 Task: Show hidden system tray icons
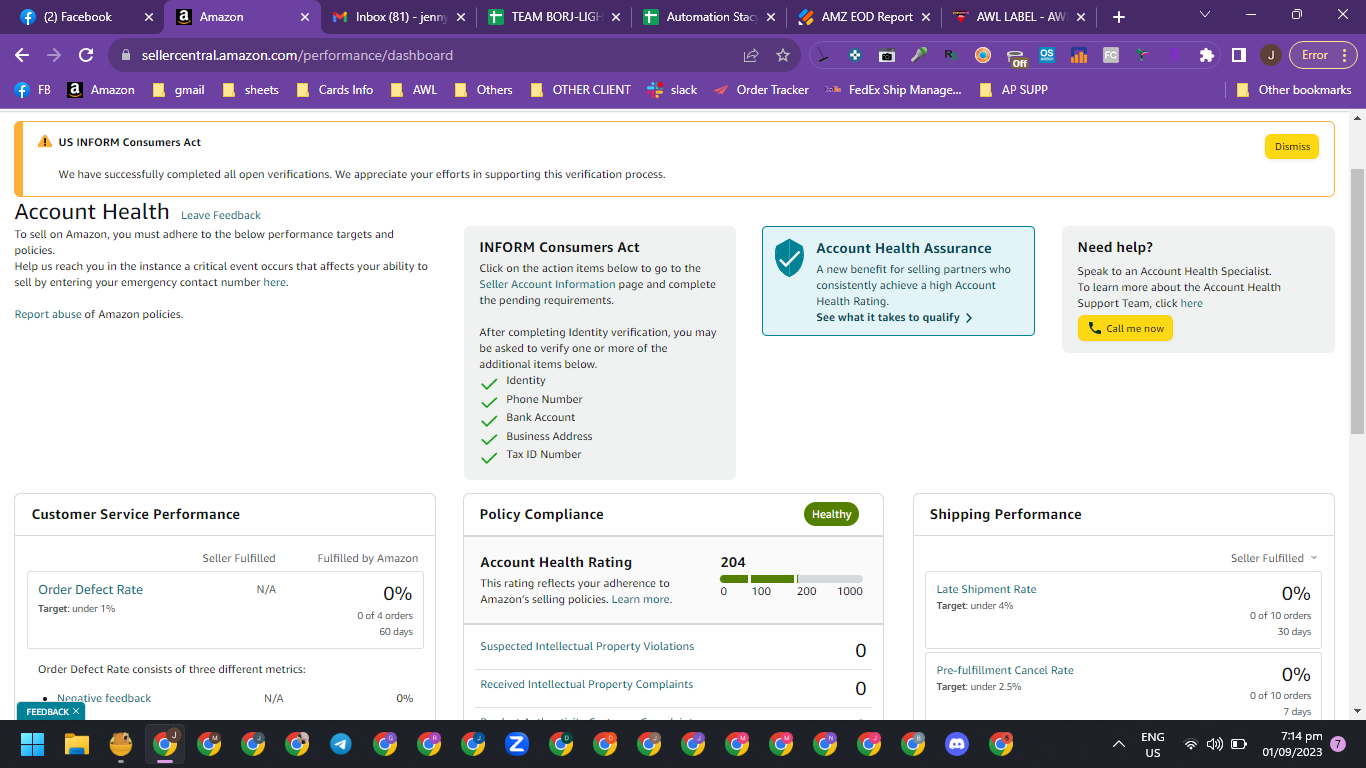(1119, 744)
